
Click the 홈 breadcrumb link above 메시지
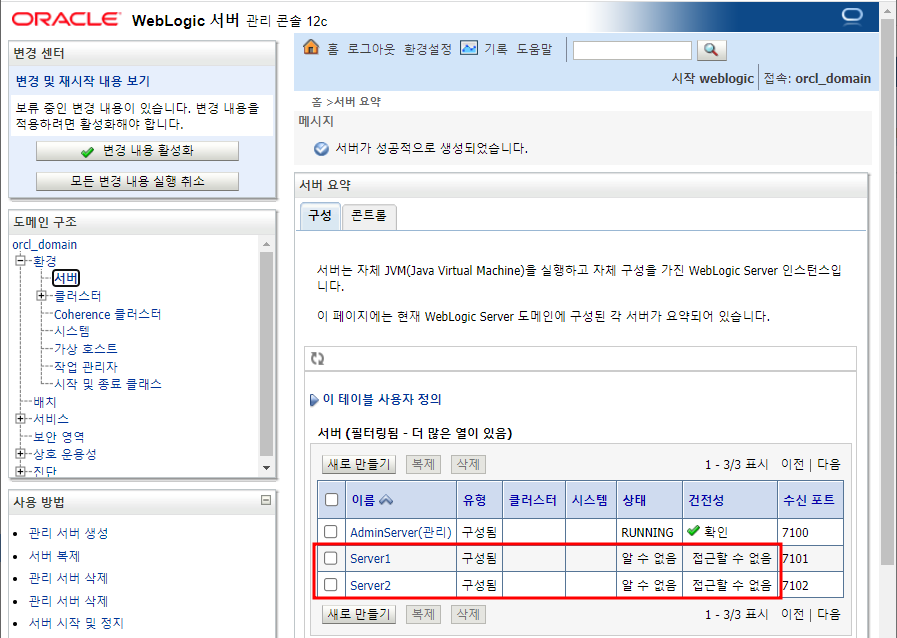click(x=316, y=102)
